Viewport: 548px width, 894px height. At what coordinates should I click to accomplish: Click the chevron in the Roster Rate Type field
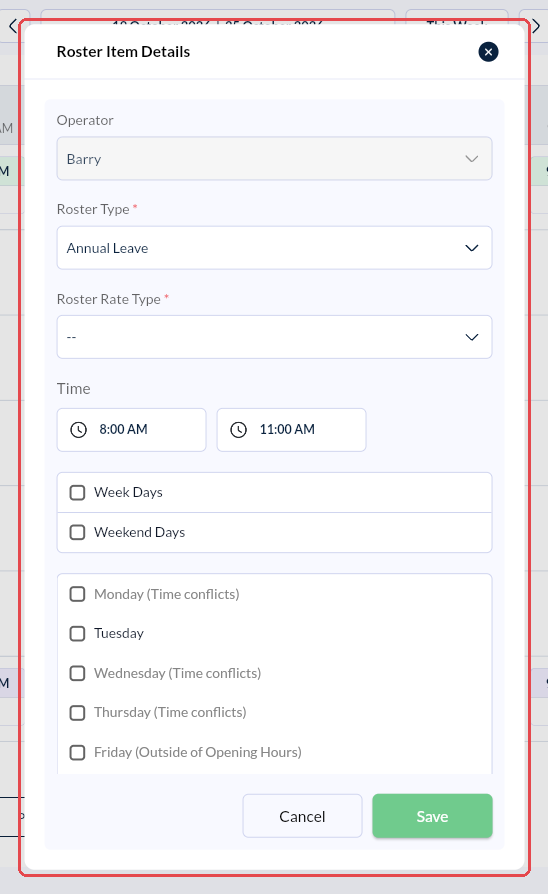click(472, 337)
